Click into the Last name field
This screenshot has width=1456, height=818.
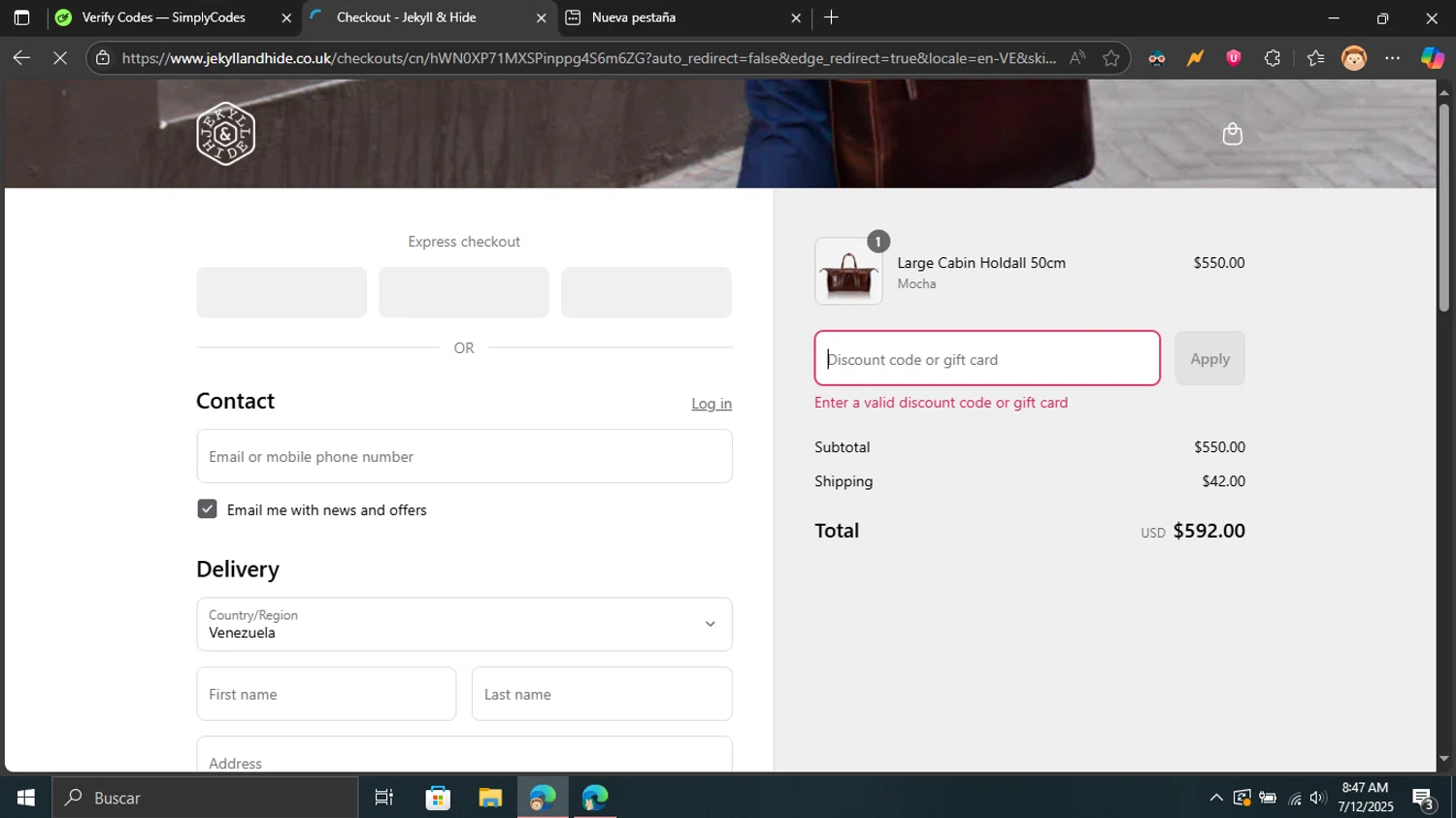pos(602,694)
